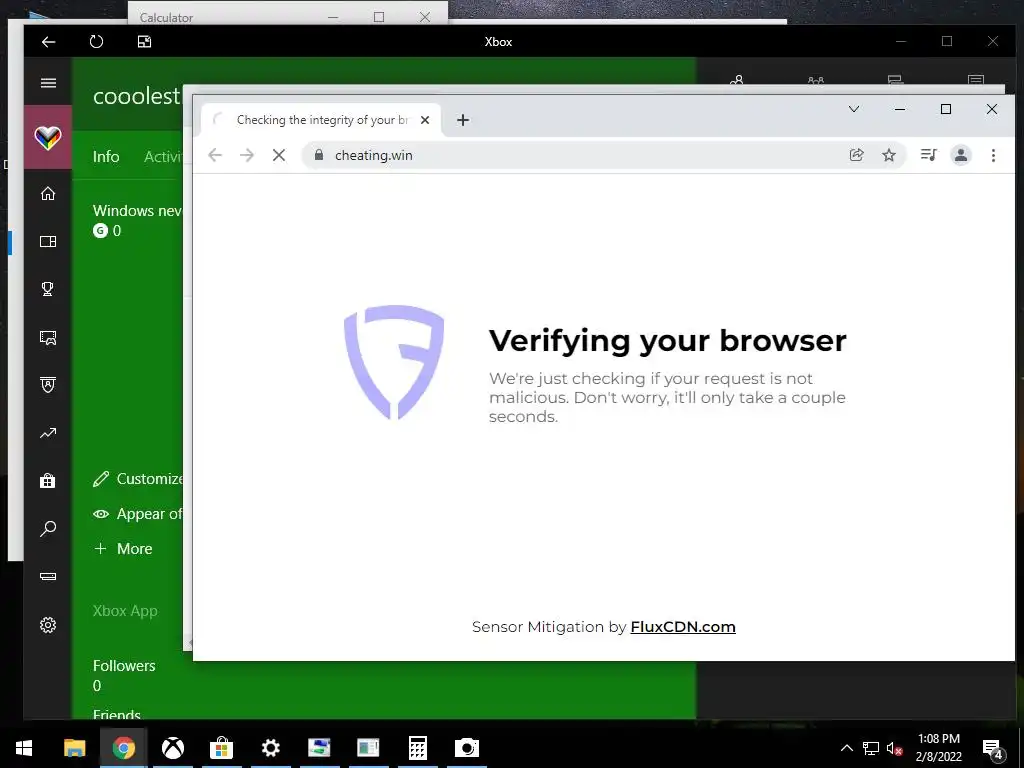Open Microsoft Store bag in Xbox sidebar
This screenshot has width=1024, height=768.
(x=48, y=481)
